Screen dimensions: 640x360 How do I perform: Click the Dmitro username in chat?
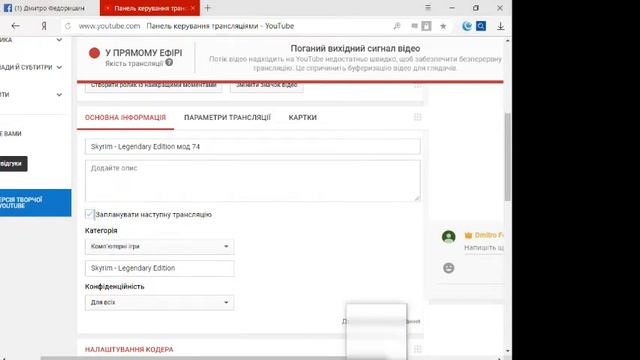(x=489, y=235)
